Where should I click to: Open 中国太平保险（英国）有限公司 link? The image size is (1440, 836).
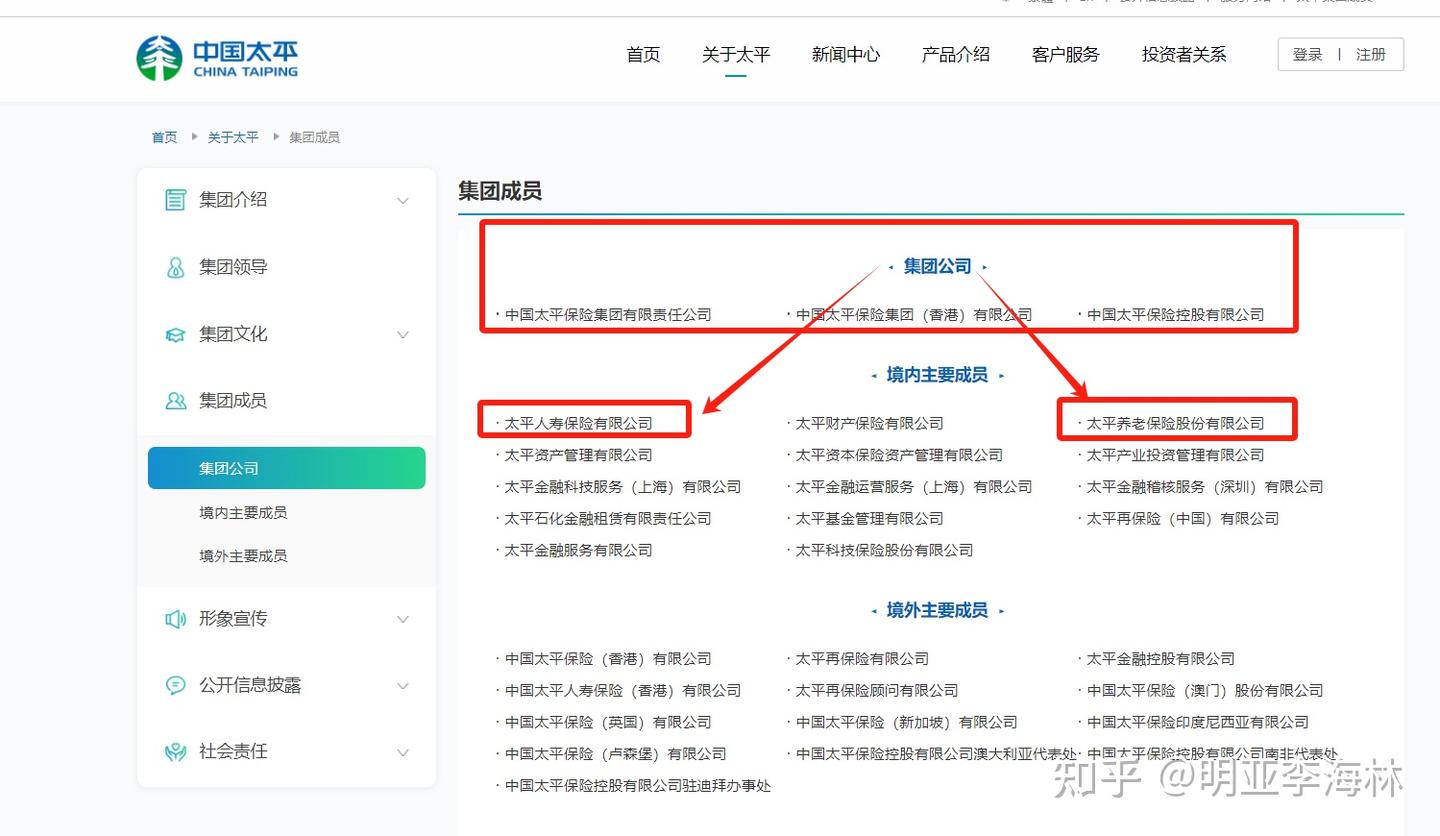tap(608, 722)
